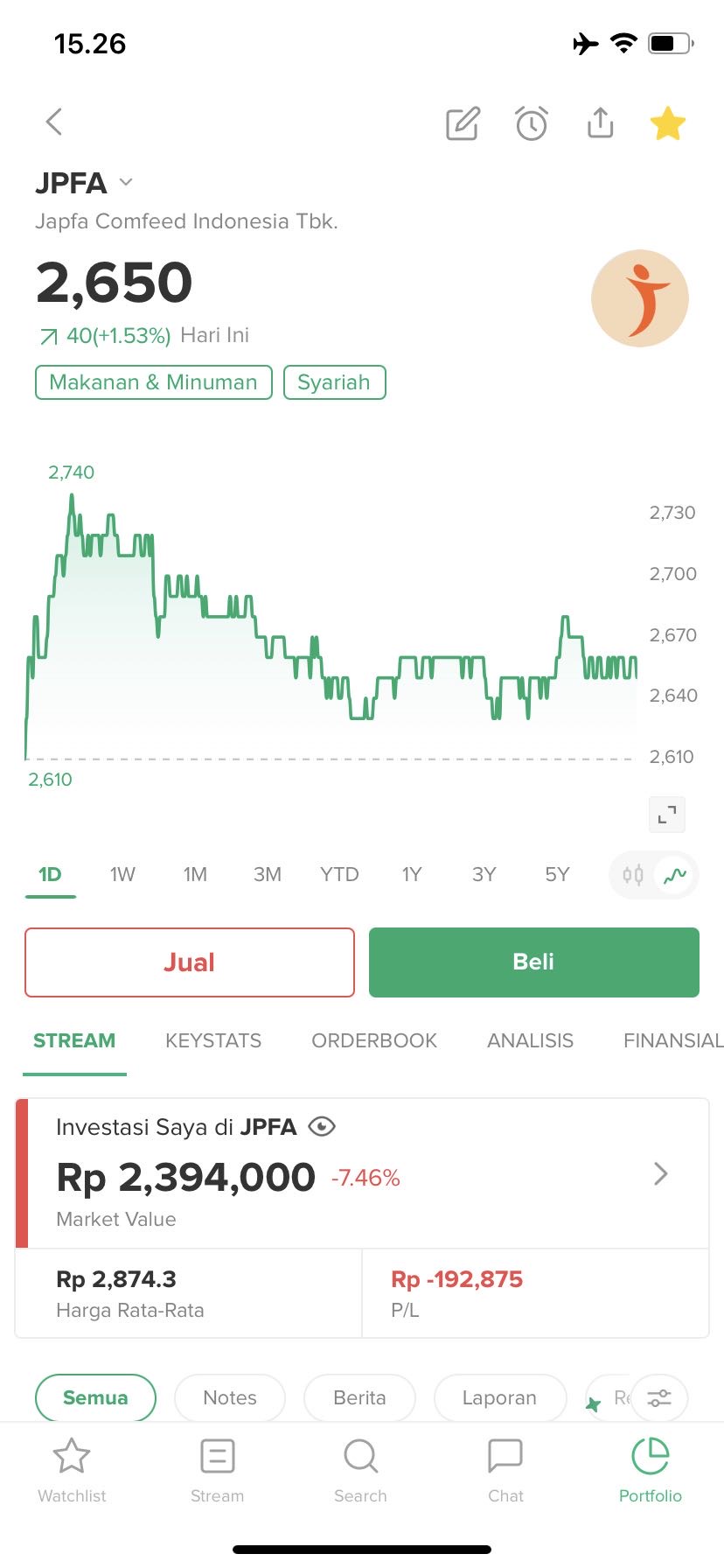Set a price alert with alarm clock icon
Viewport: 724px width, 1568px height.
coord(532,124)
